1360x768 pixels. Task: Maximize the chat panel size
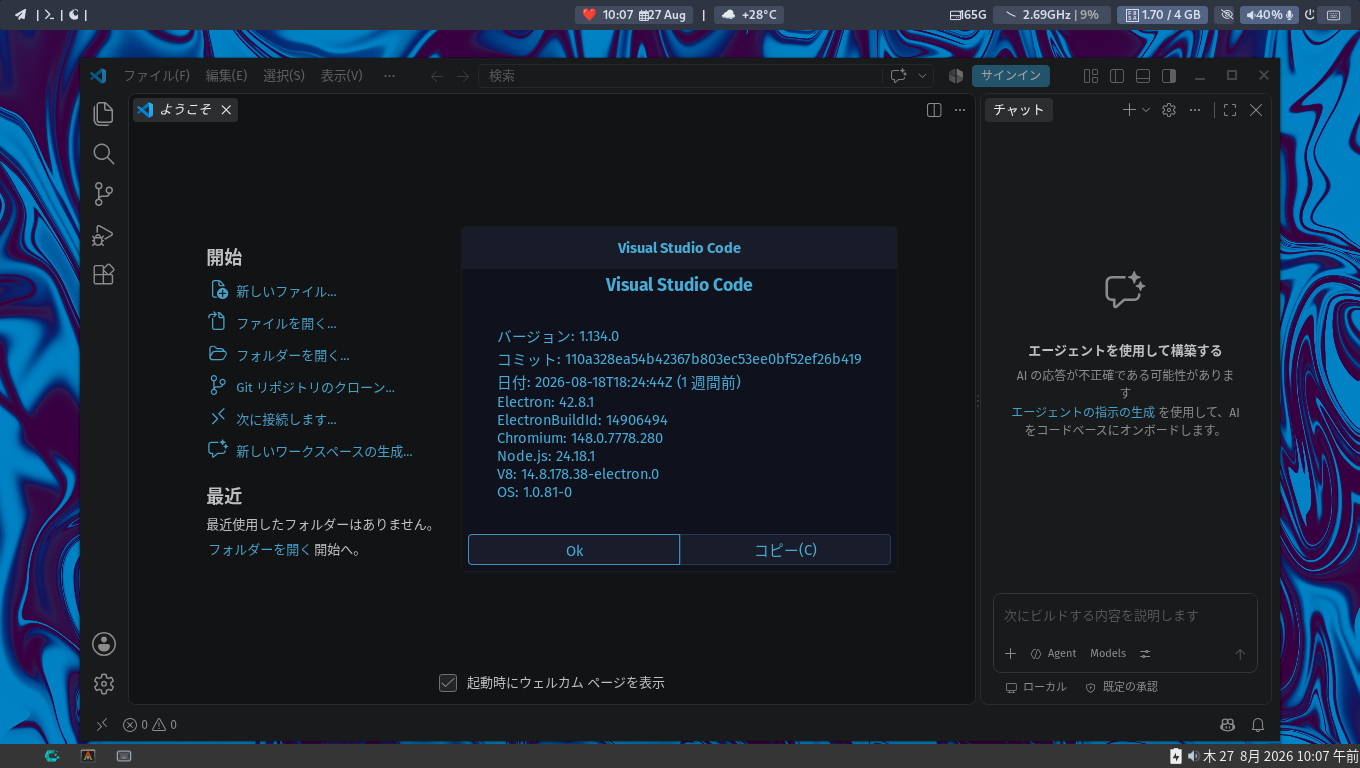1230,110
